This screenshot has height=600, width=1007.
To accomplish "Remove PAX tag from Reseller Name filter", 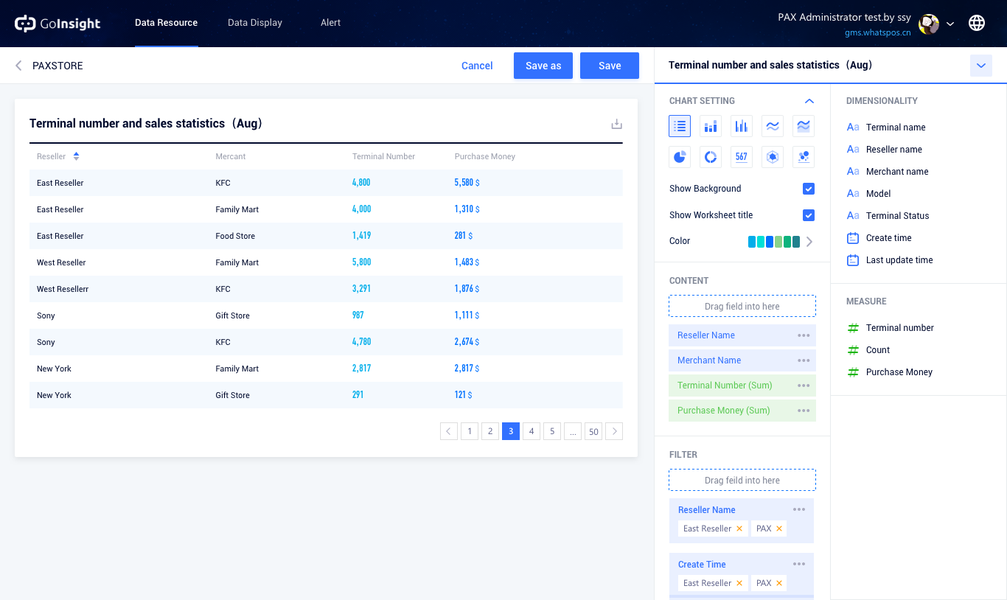I will click(x=779, y=529).
